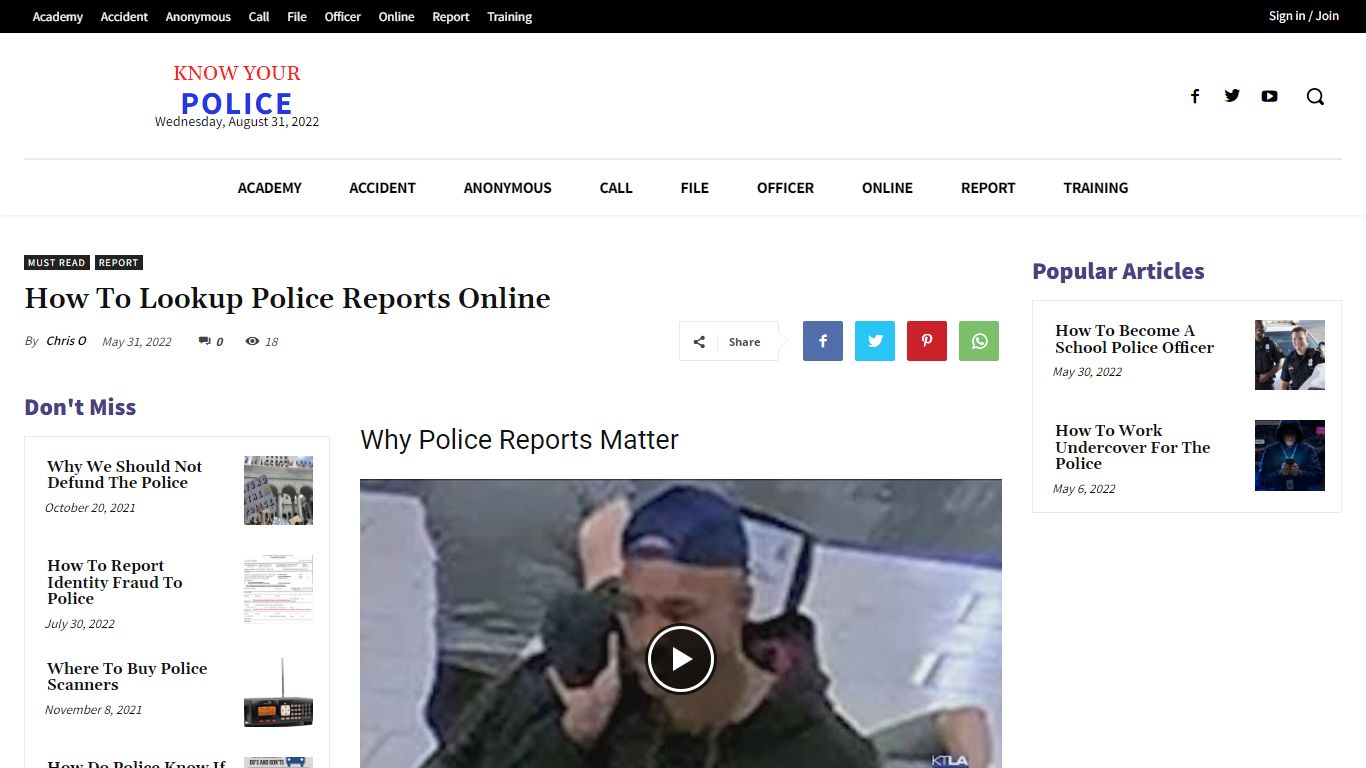Open File in the top black bar
This screenshot has width=1366, height=768.
tap(297, 17)
